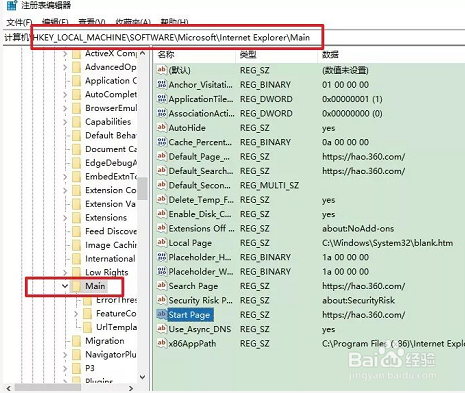This screenshot has width=465, height=393.
Task: Expand the BrowserEmul key
Action: pyautogui.click(x=65, y=108)
